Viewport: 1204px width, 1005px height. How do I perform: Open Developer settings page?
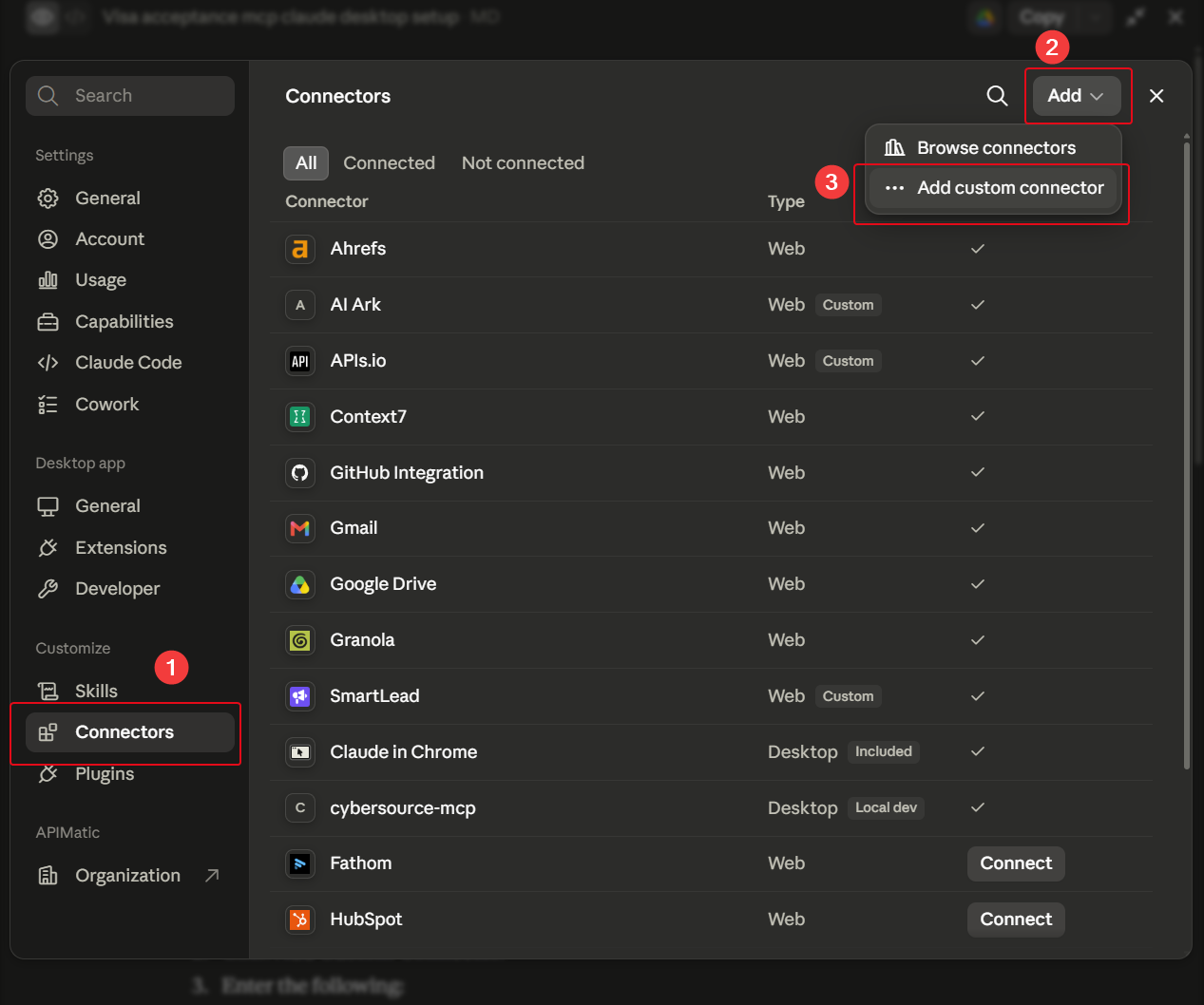[130, 589]
